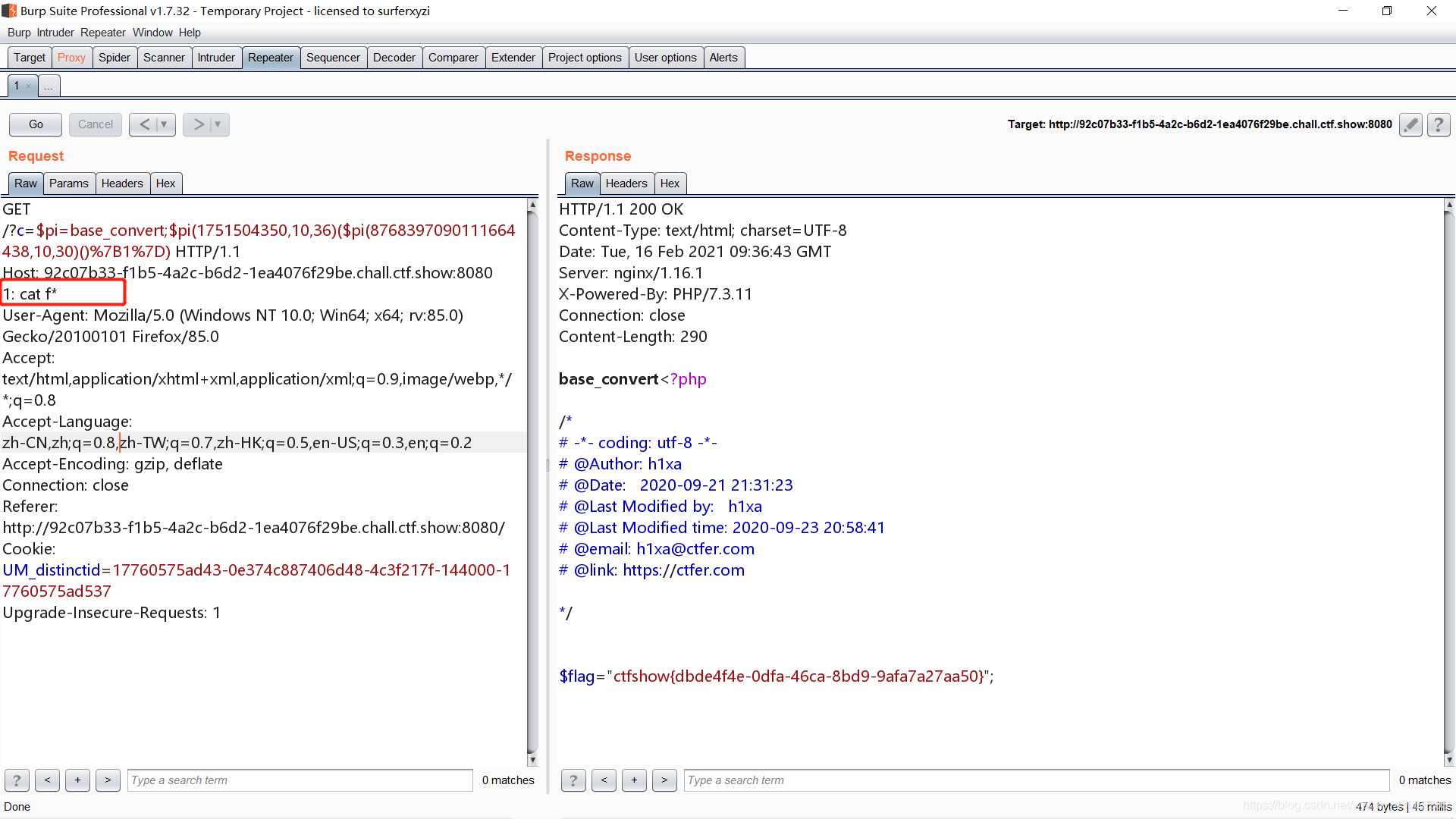Open forward history dropdown arrow
Screen dimensions: 1456x819
tap(218, 124)
